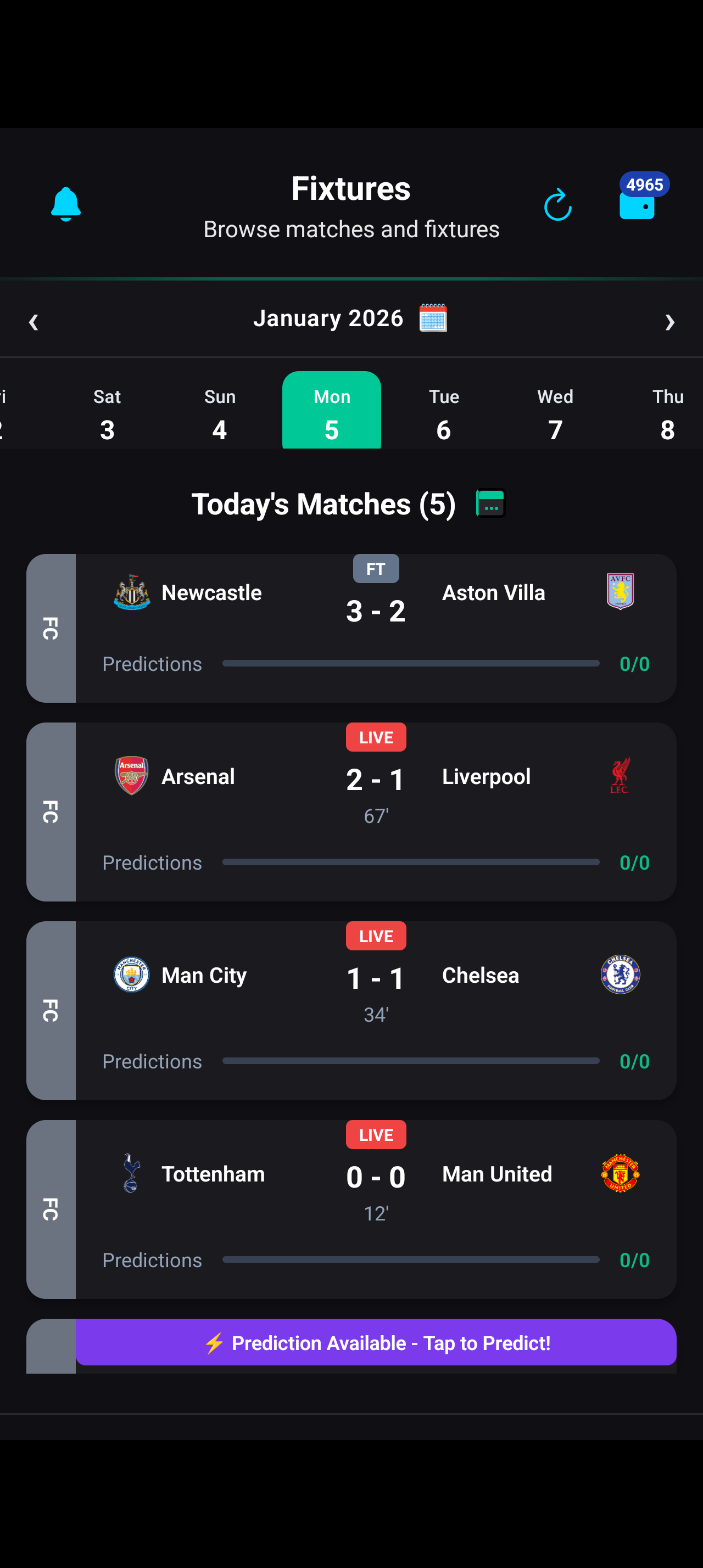
Task: Click the match list view icon
Action: tap(490, 503)
